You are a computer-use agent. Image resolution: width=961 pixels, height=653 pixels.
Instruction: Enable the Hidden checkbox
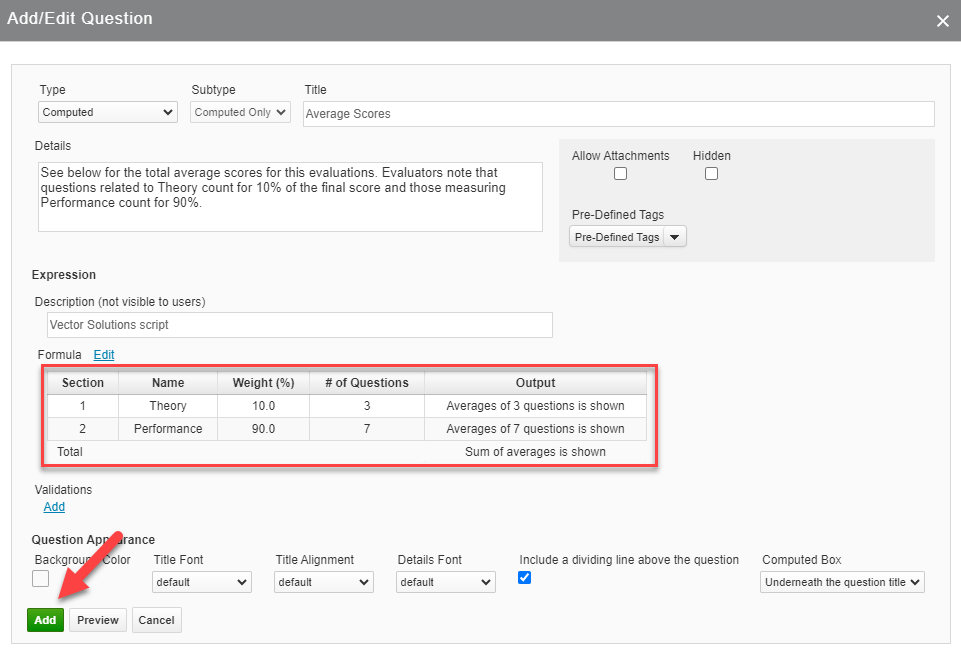click(x=711, y=173)
